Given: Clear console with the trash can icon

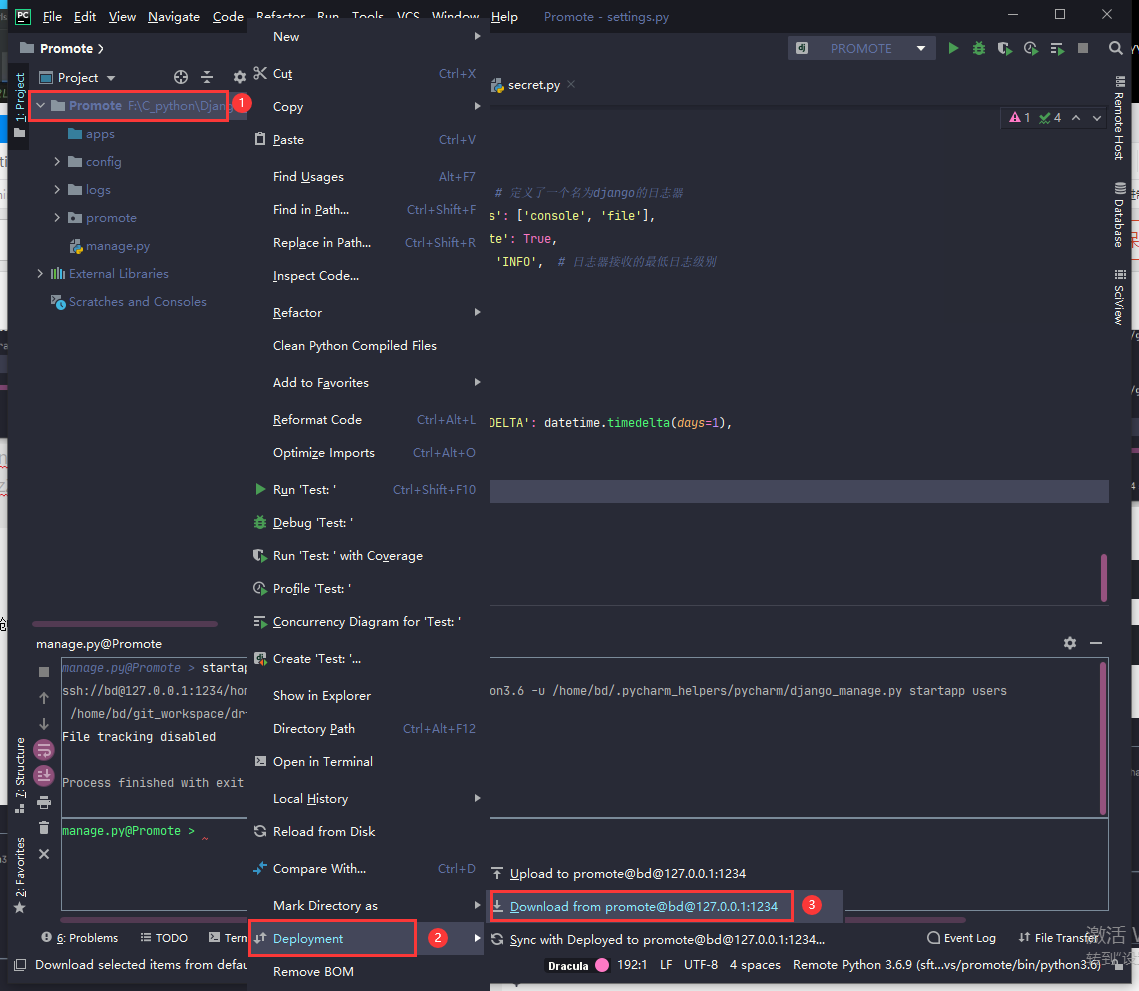Looking at the screenshot, I should (44, 828).
